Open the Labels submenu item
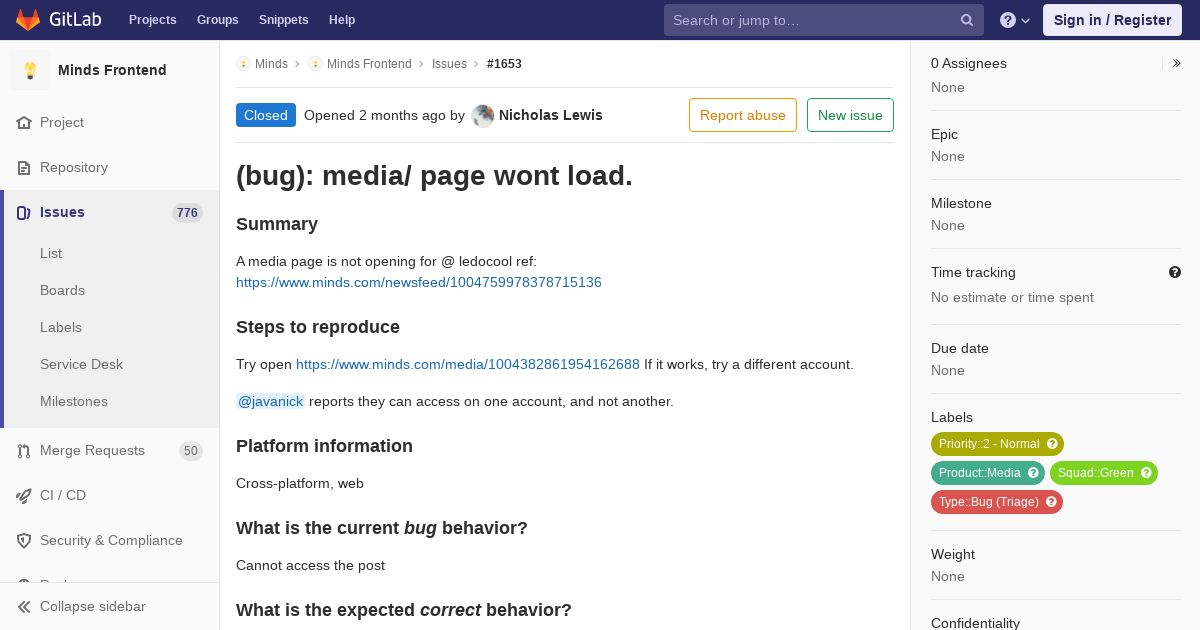The height and width of the screenshot is (630, 1200). (61, 327)
